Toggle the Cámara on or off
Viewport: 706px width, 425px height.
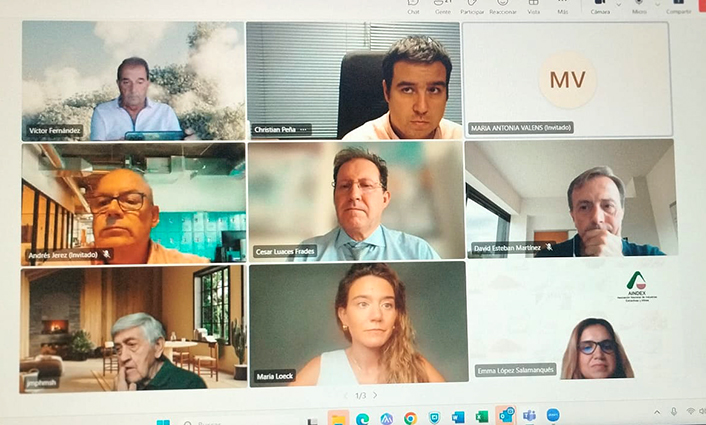600,7
